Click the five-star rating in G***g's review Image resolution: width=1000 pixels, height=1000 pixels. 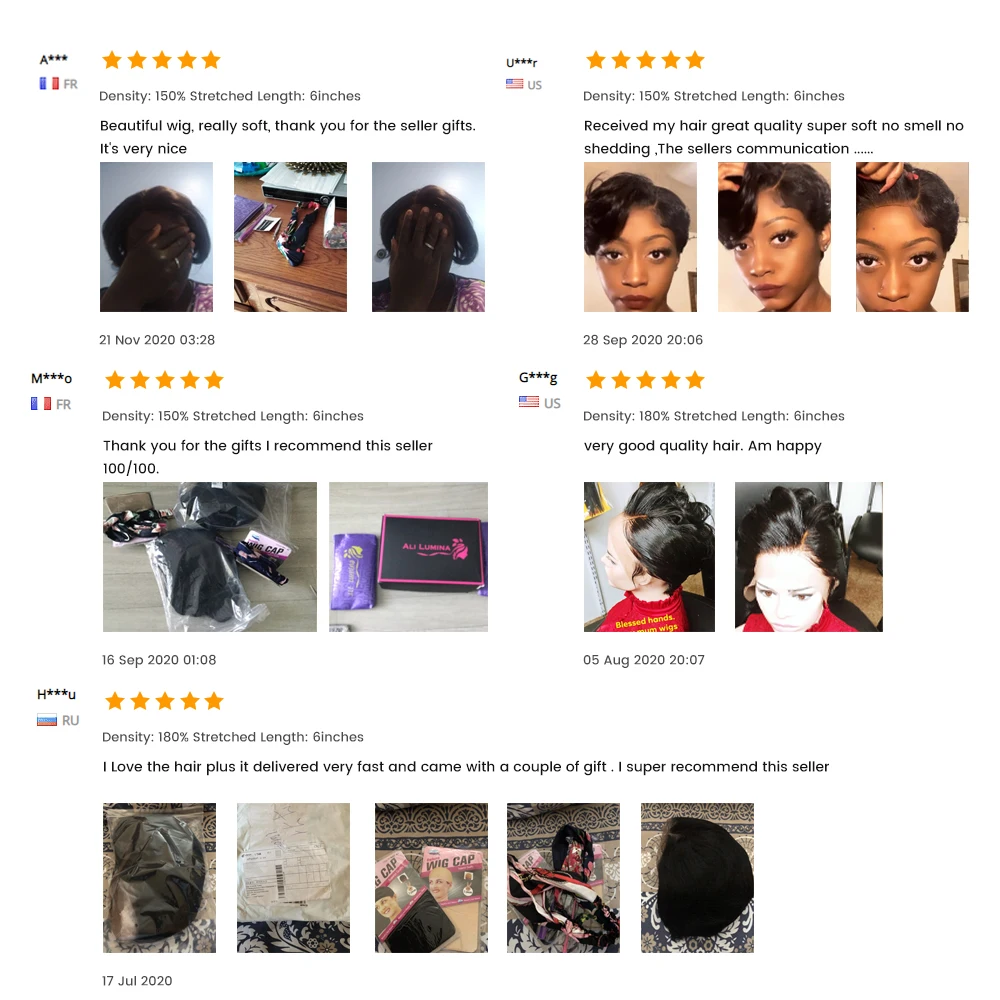[645, 380]
